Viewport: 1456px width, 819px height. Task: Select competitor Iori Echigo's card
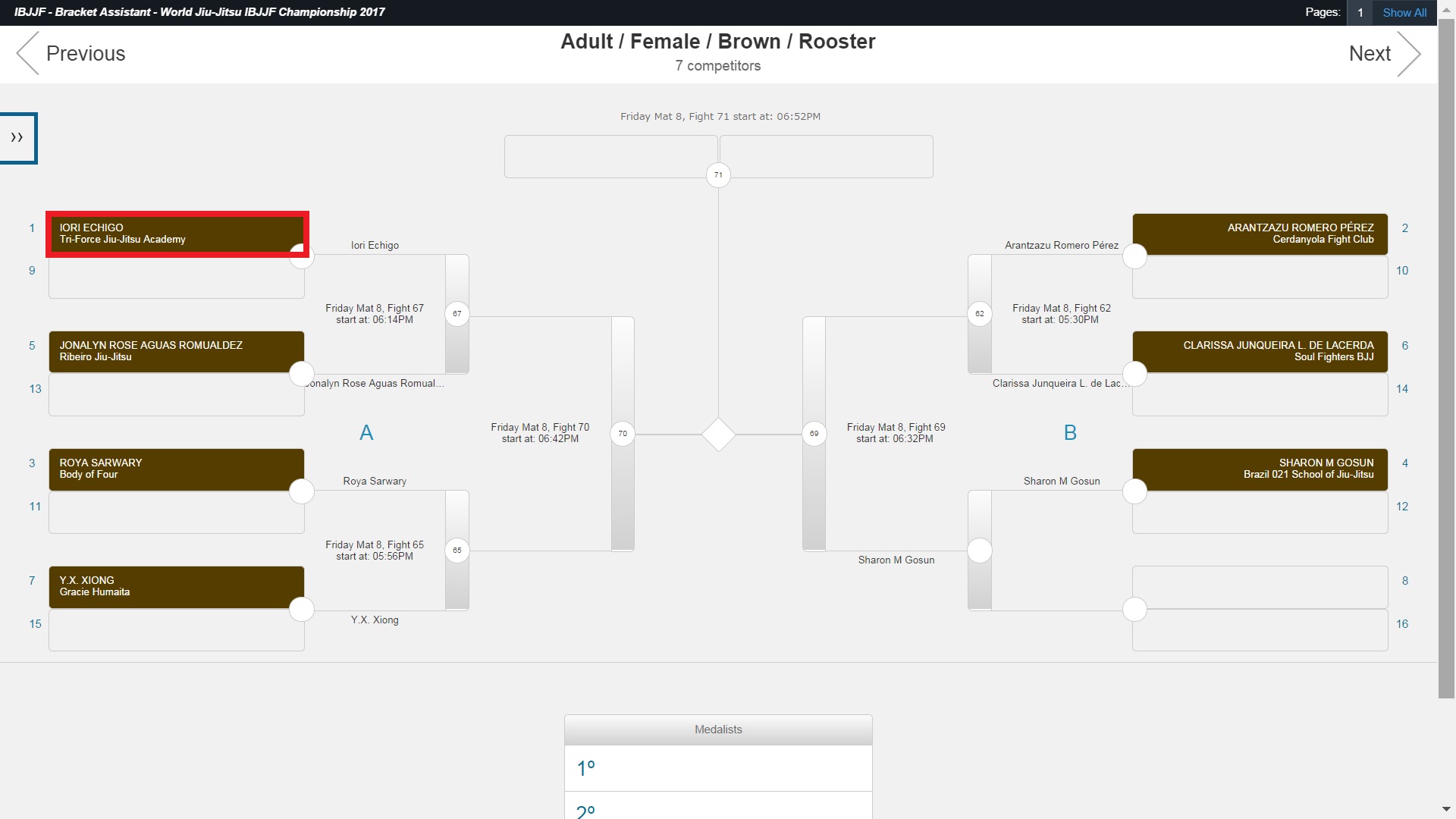[x=176, y=234]
